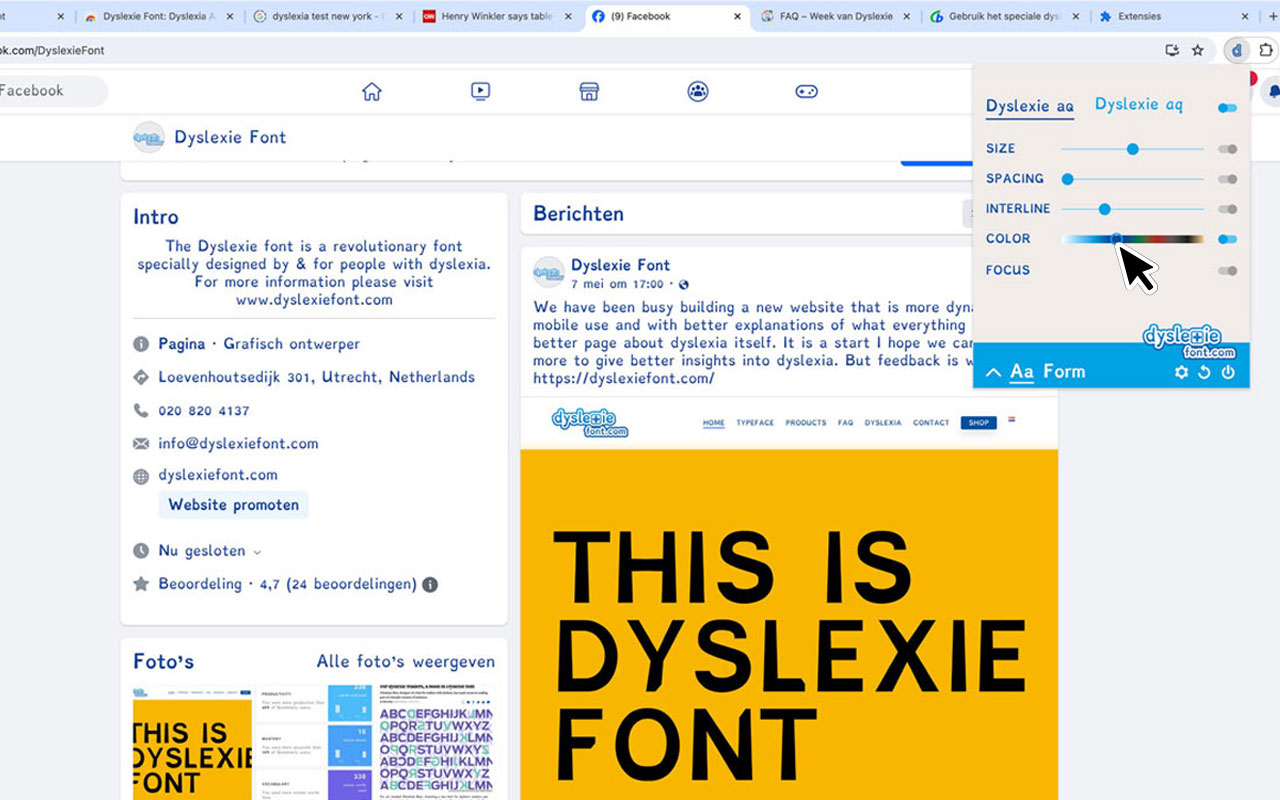Open Dyslexie extension settings gear

pyautogui.click(x=1181, y=372)
